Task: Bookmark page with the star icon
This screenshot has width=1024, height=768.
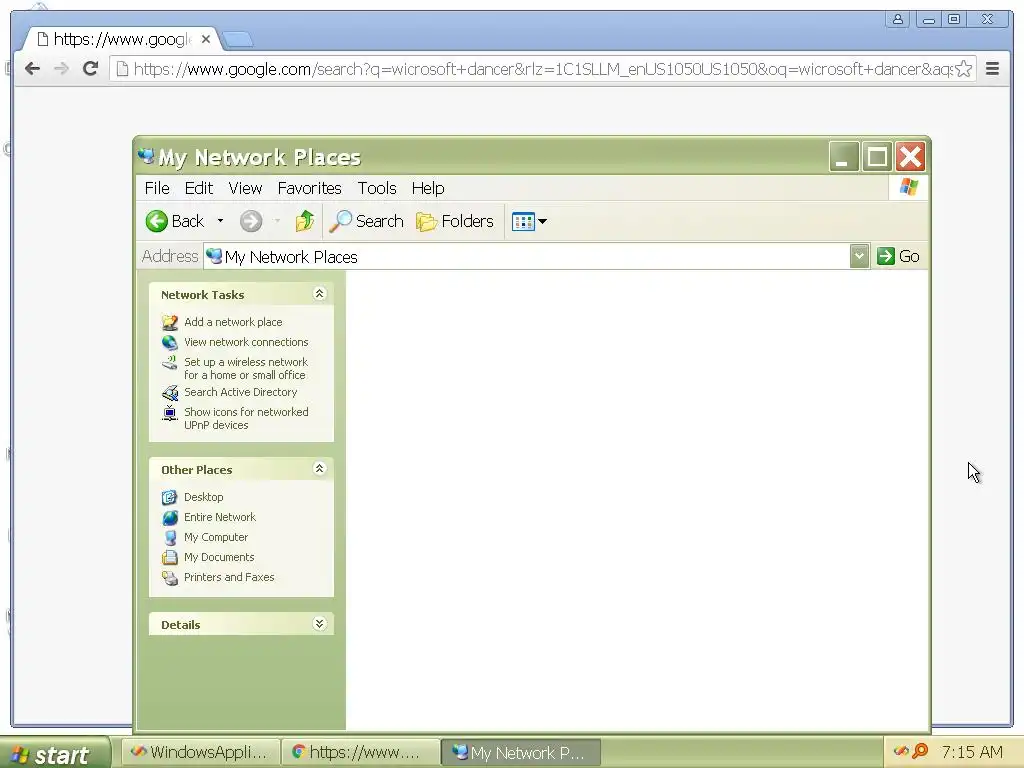Action: click(x=963, y=69)
